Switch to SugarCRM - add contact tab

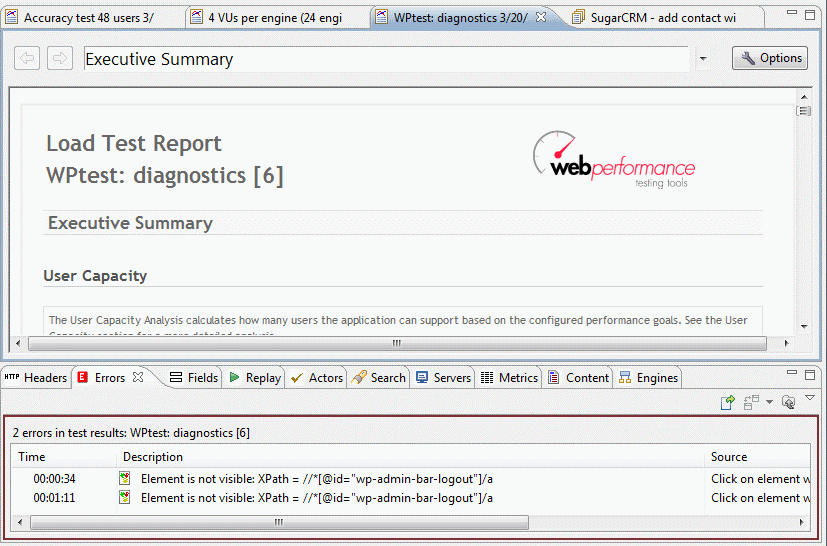tap(663, 17)
